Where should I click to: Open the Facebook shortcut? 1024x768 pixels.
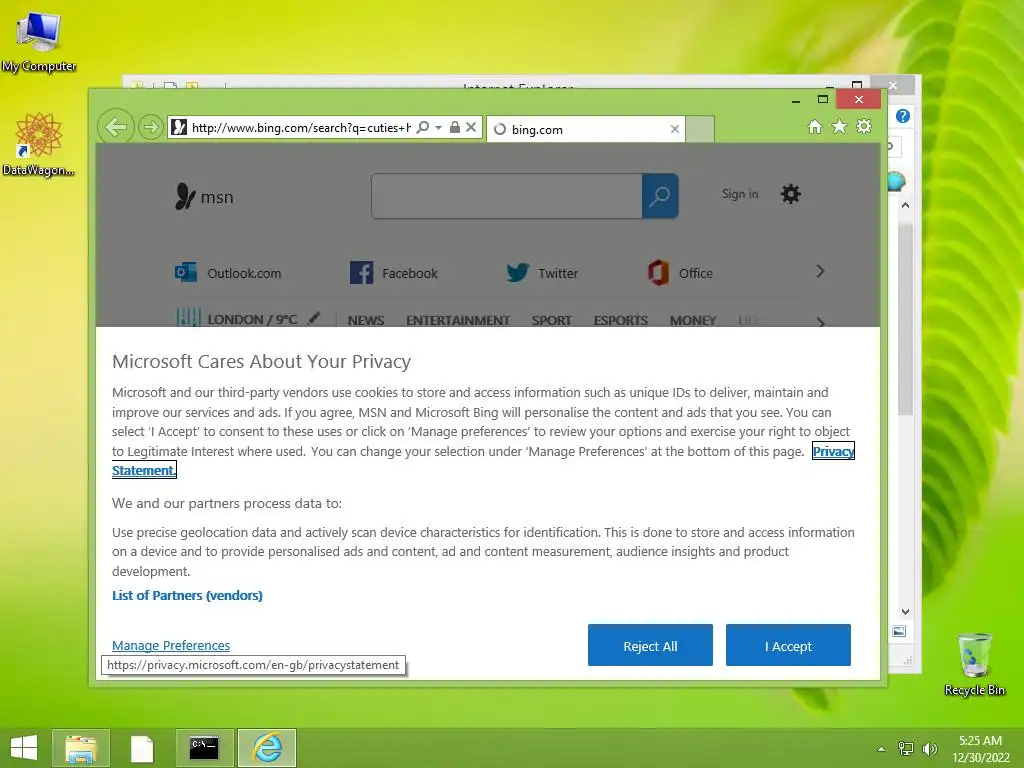tap(394, 273)
